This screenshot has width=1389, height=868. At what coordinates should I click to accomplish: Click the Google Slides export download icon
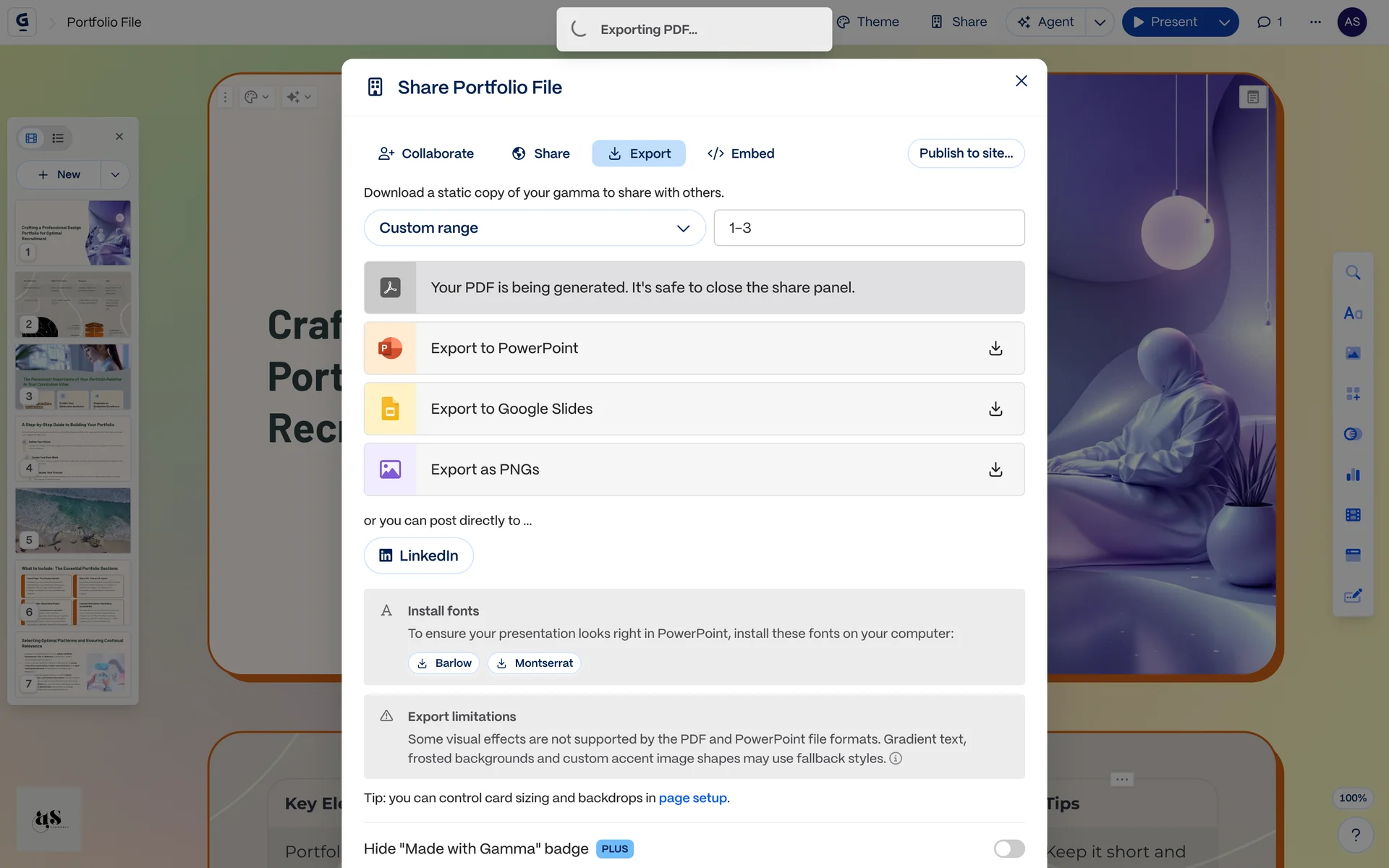pos(995,409)
